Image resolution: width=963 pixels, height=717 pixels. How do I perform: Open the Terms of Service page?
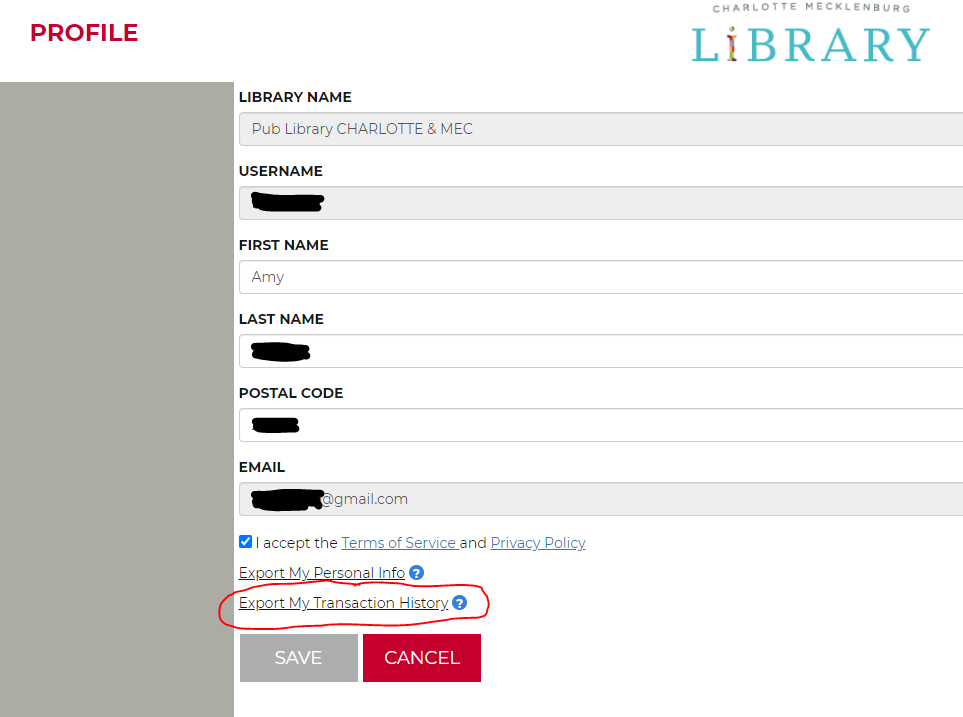point(399,542)
